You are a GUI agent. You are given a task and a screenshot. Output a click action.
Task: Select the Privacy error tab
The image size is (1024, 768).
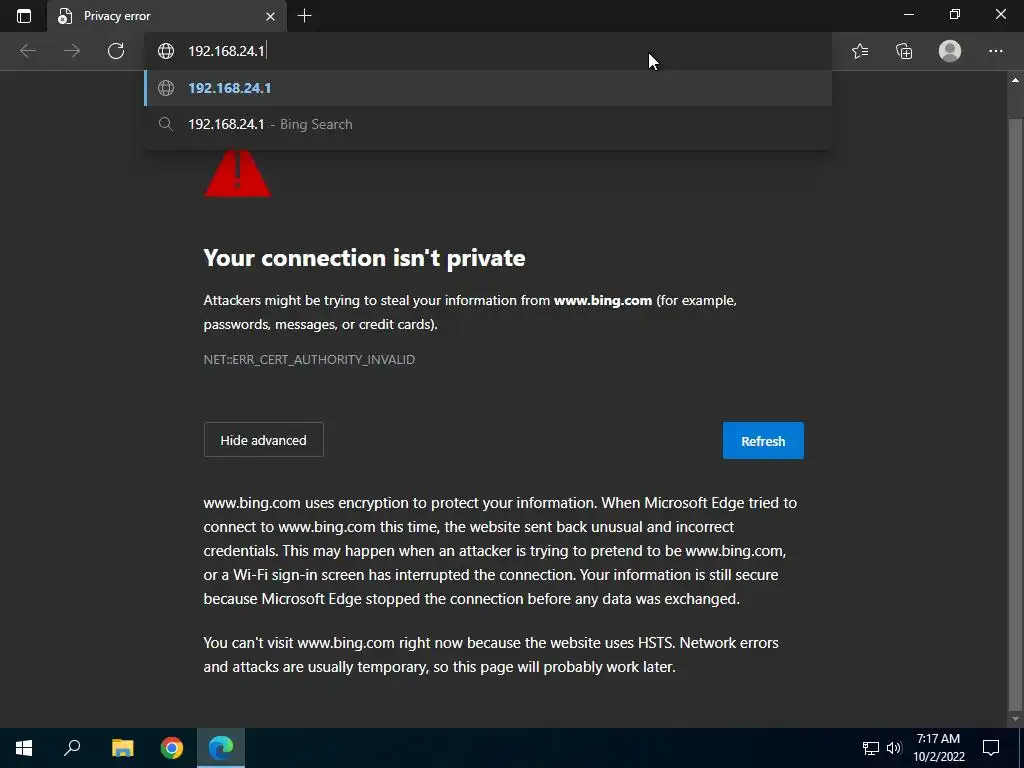point(167,16)
